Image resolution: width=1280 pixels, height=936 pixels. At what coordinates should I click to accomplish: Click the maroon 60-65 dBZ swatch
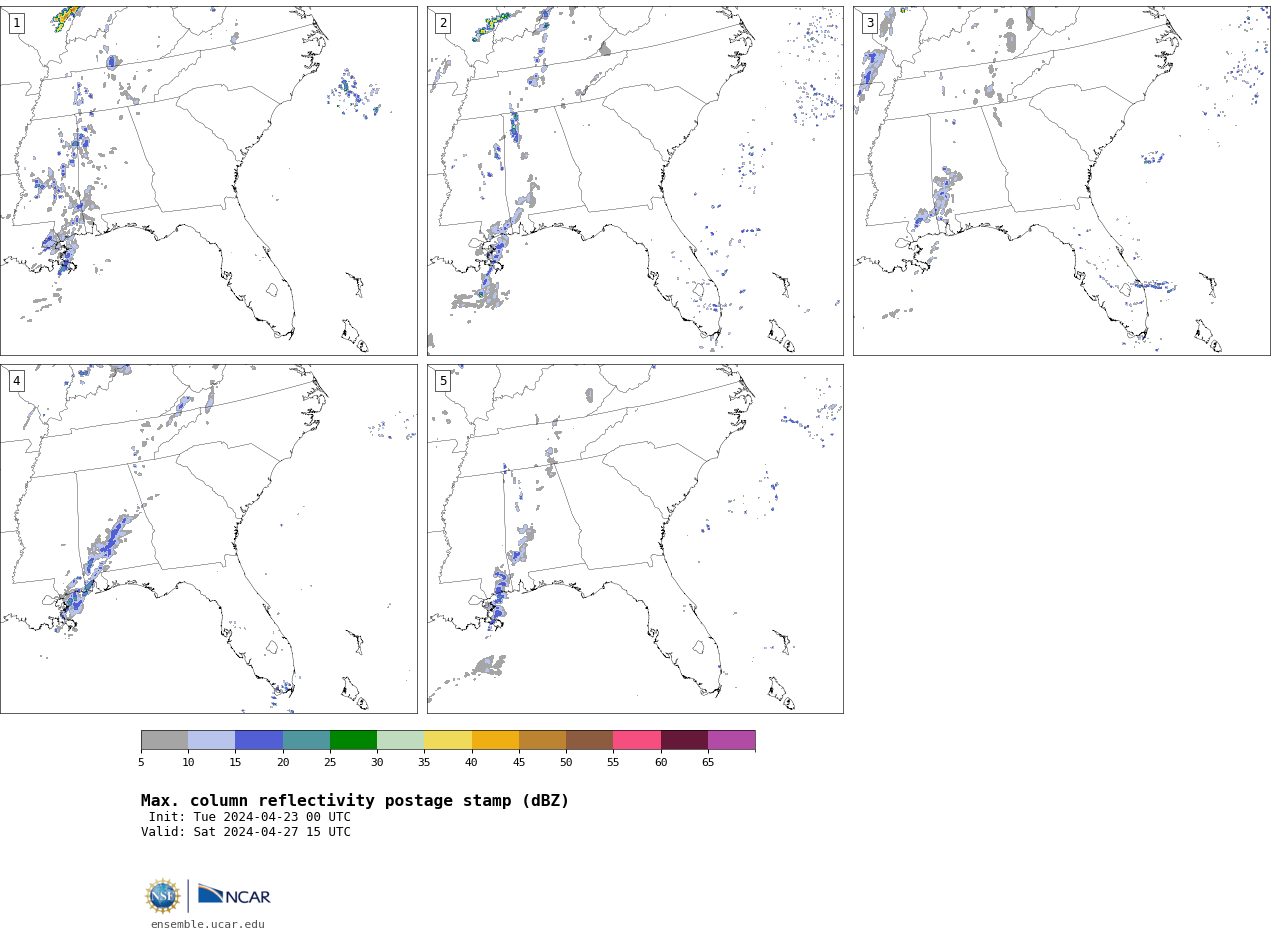point(684,740)
